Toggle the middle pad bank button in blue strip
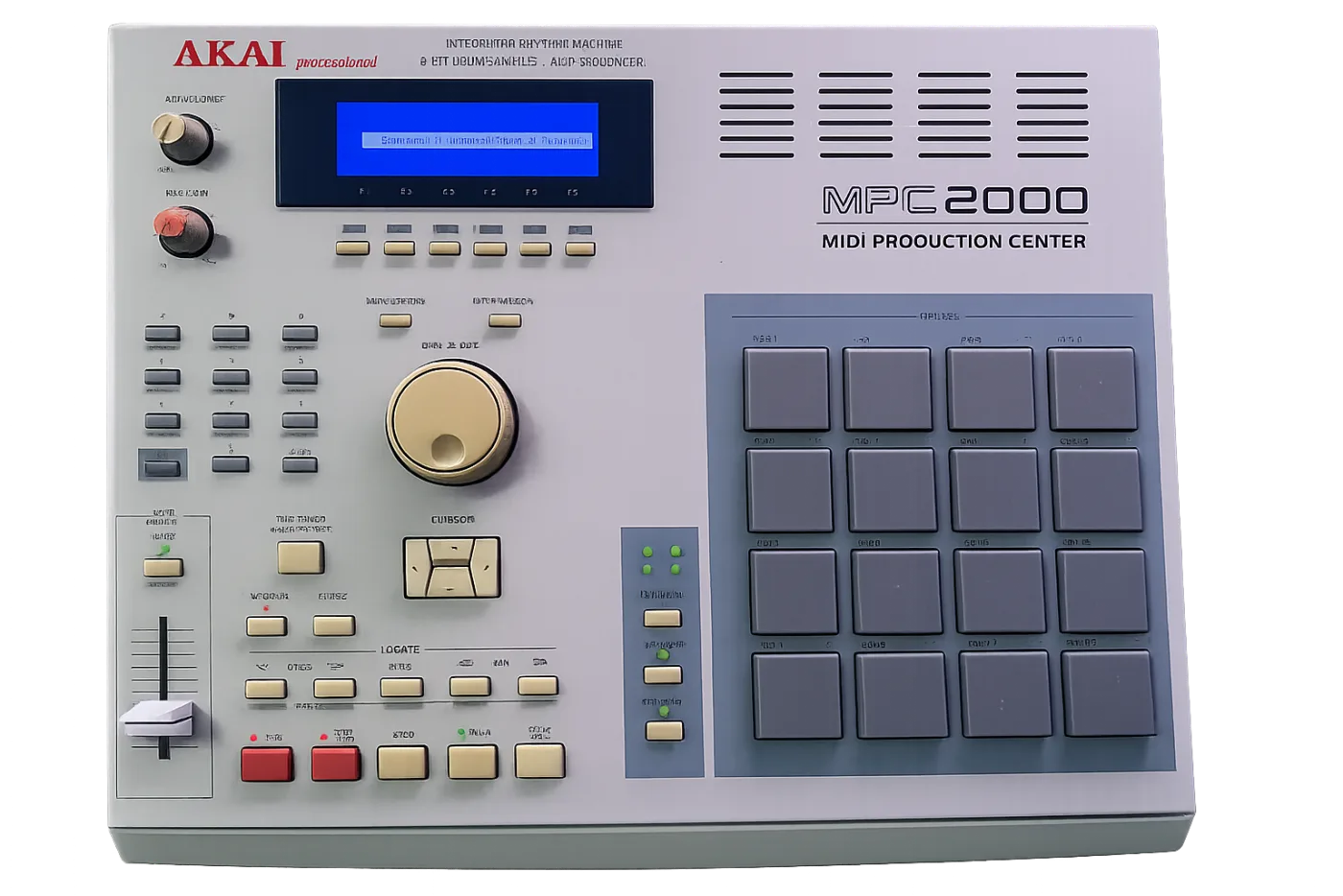 click(x=663, y=675)
